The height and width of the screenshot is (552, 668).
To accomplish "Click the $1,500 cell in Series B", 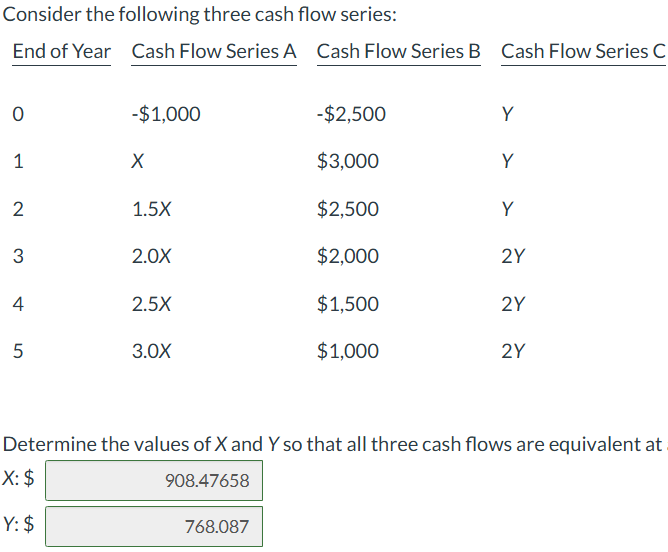I will click(348, 304).
